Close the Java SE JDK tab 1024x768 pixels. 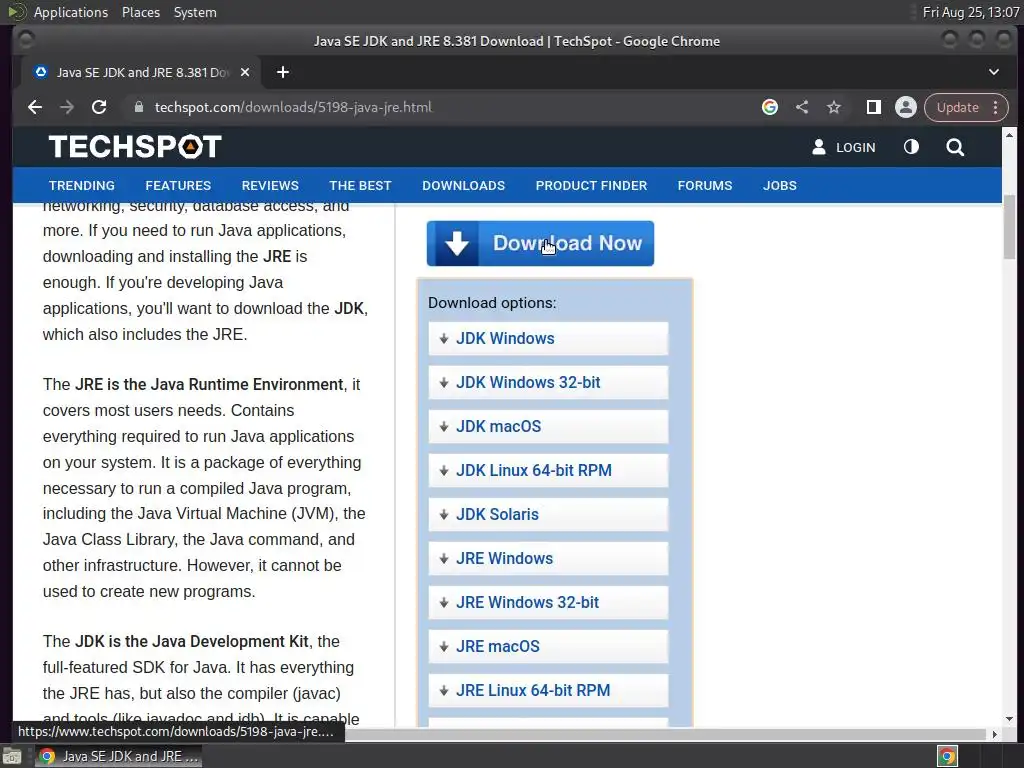pyautogui.click(x=245, y=72)
